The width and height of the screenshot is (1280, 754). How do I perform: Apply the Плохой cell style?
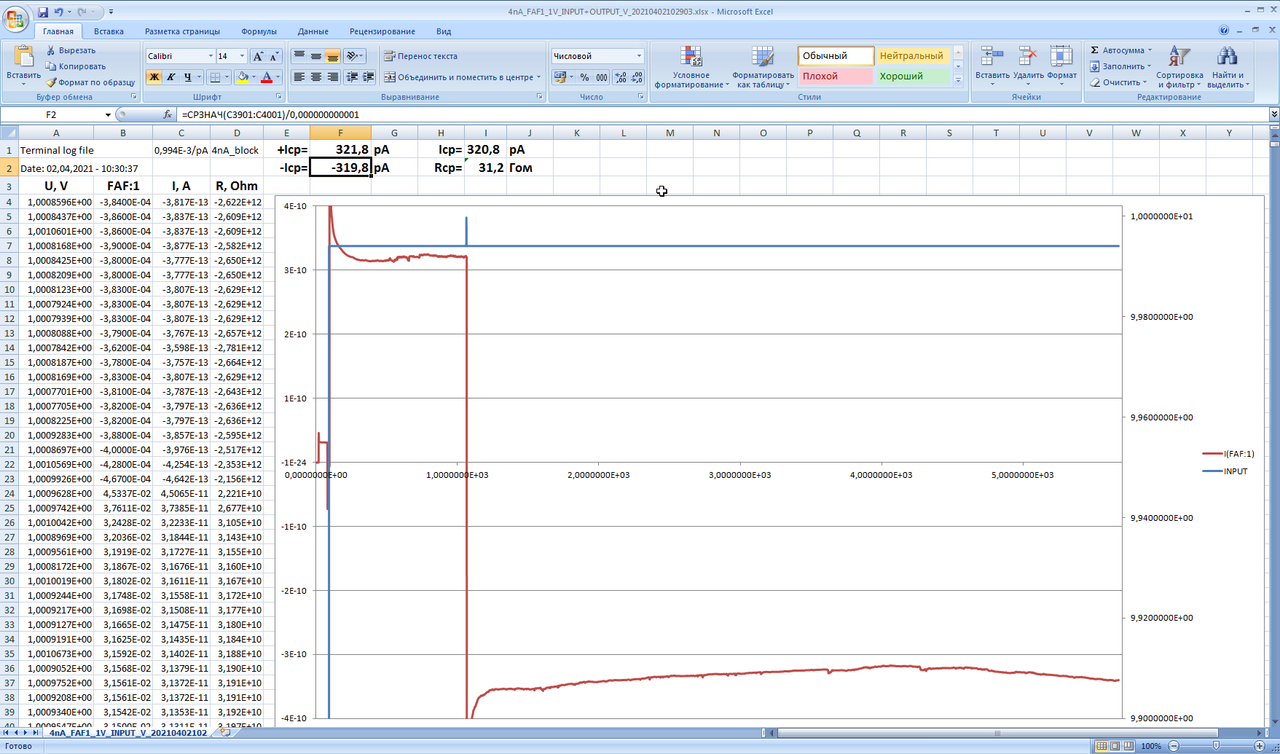point(835,76)
